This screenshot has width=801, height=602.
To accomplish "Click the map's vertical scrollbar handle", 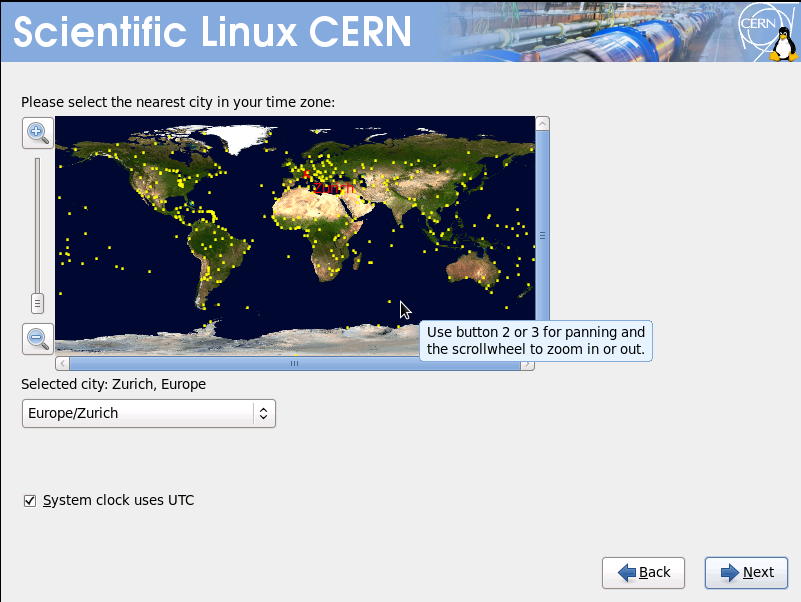I will tap(543, 235).
